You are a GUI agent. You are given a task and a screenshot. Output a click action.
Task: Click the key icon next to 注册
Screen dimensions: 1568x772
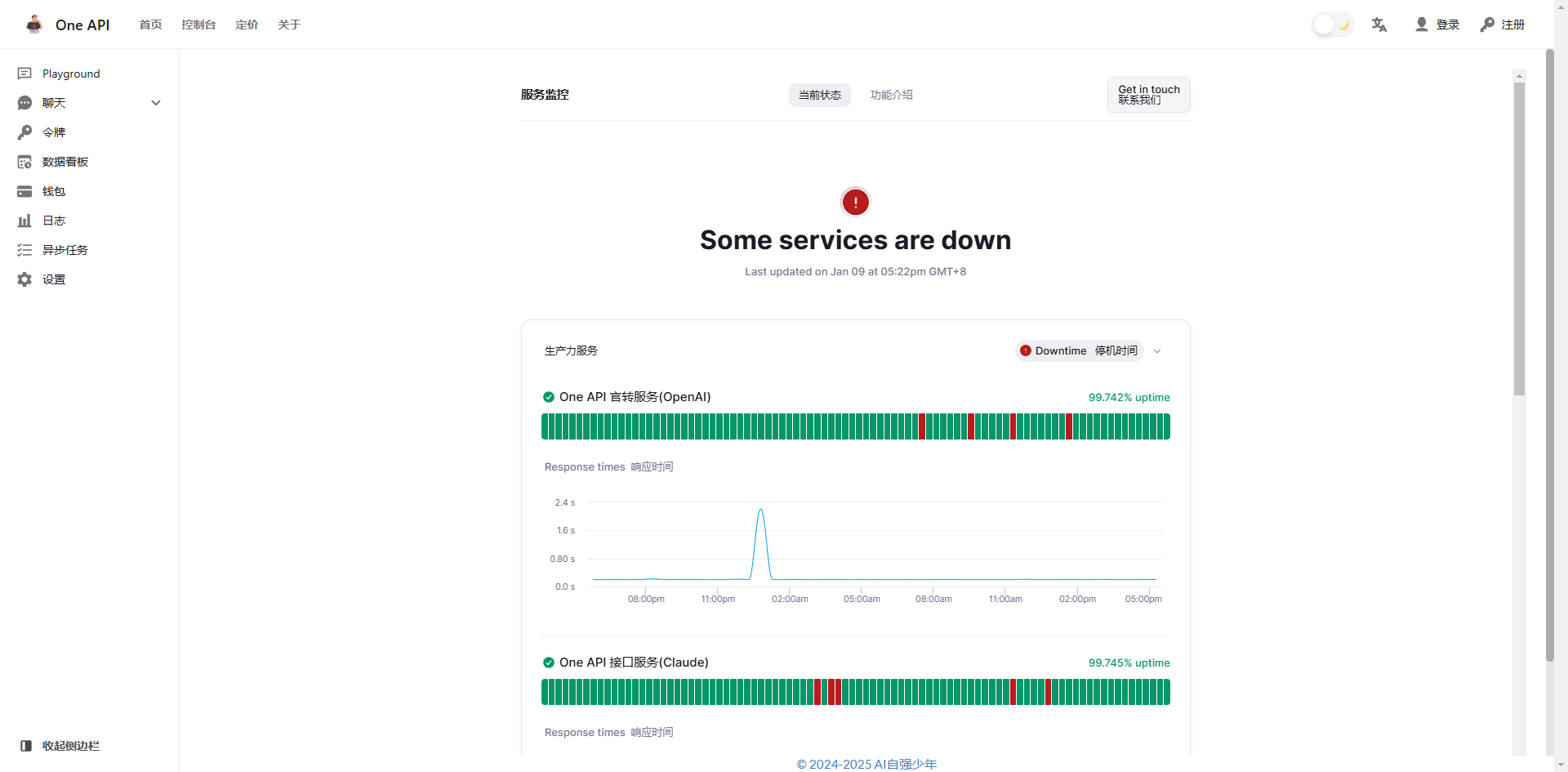coord(1487,25)
